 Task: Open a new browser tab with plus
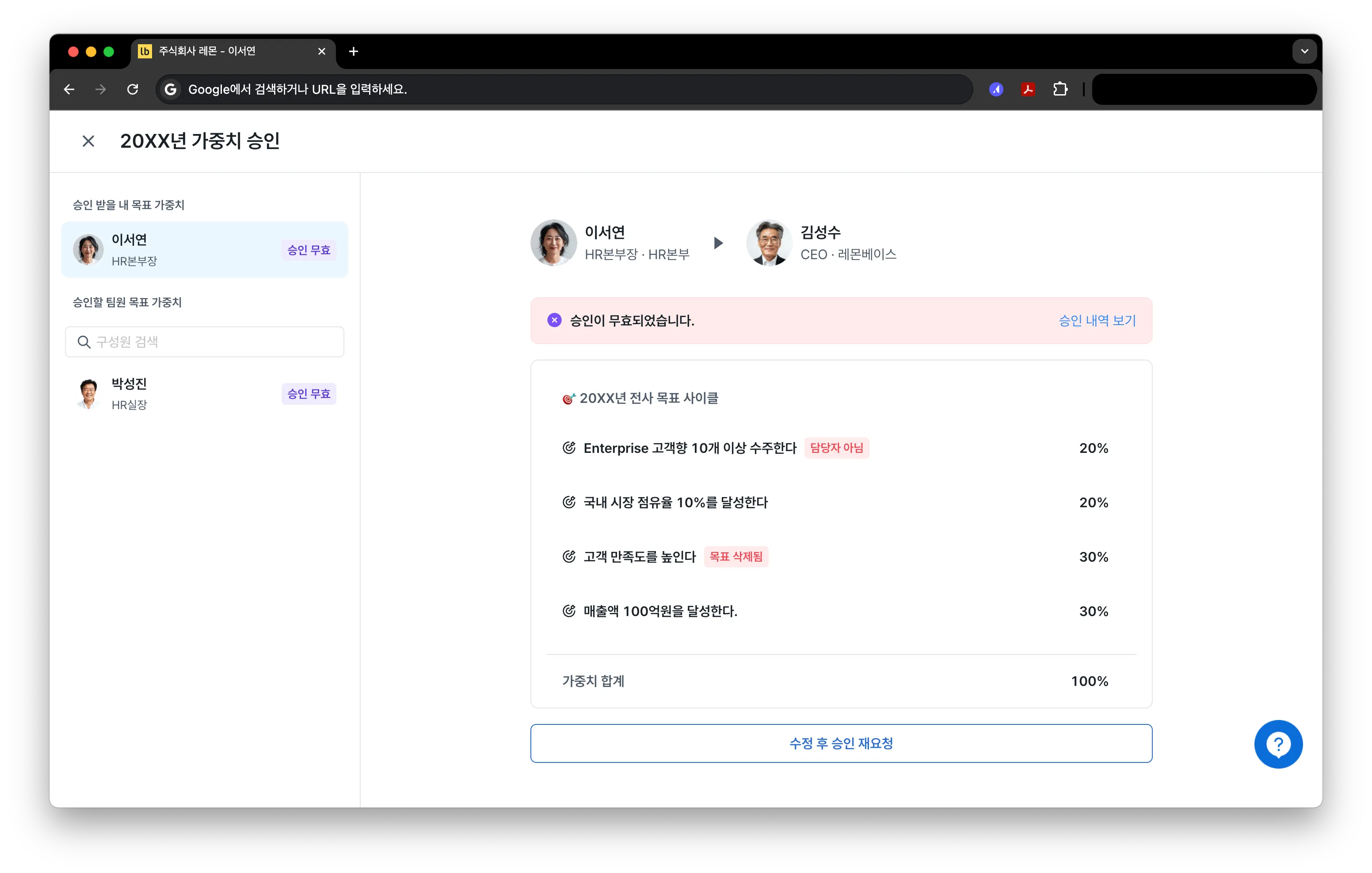pyautogui.click(x=353, y=51)
